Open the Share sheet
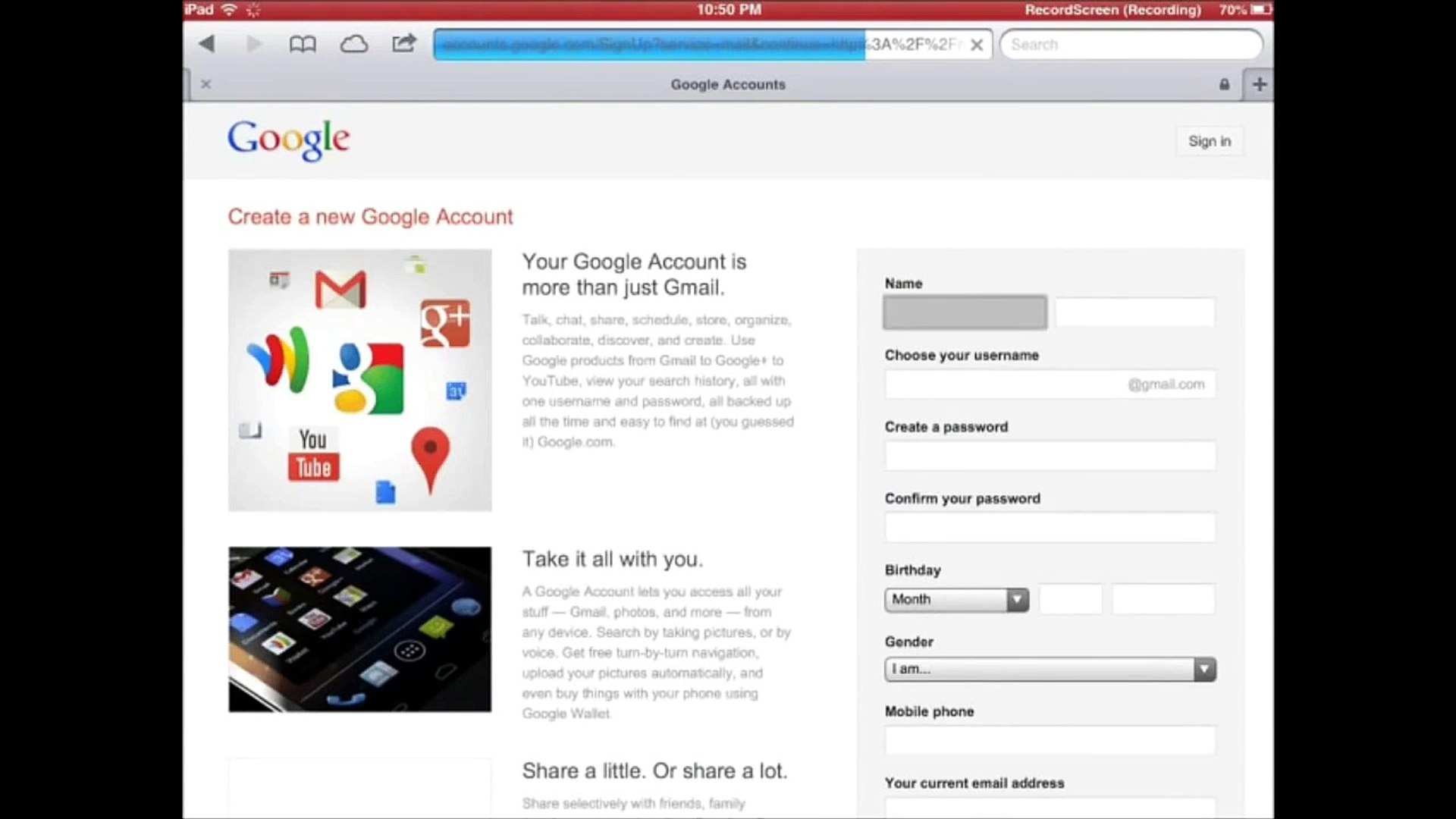 pyautogui.click(x=403, y=43)
